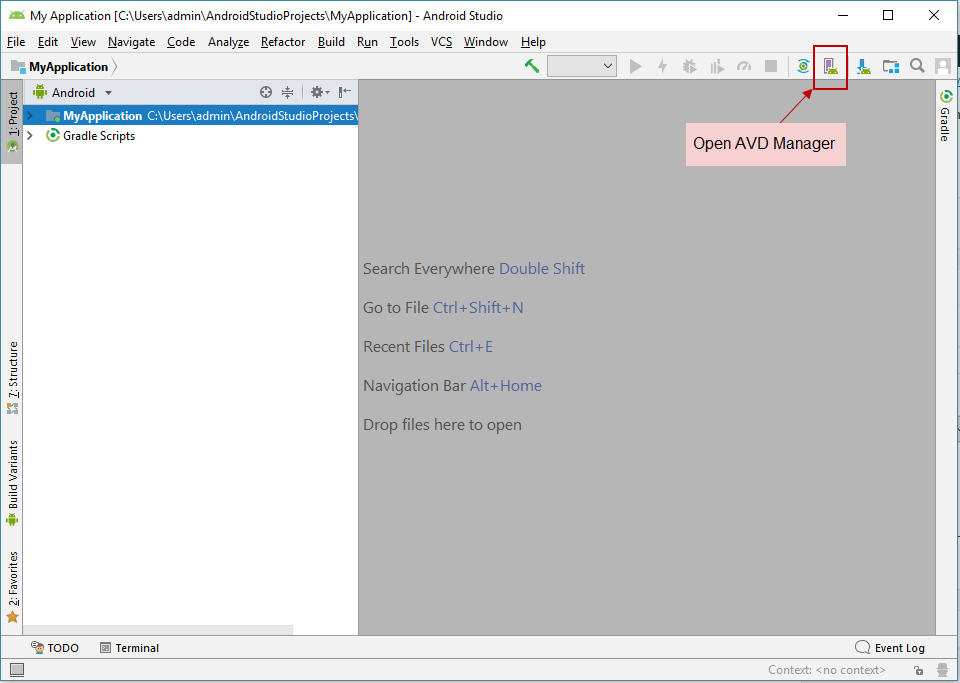This screenshot has height=683, width=960.
Task: Open AVD Manager phone icon
Action: point(830,66)
